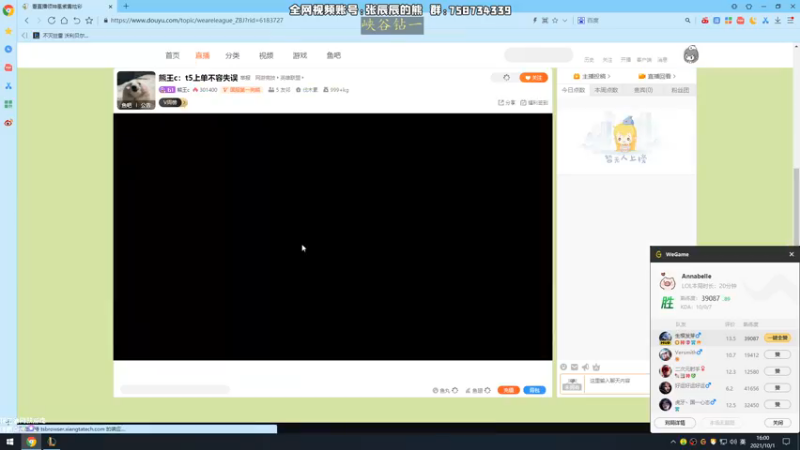Close the current Douyu browser tab

point(110,7)
